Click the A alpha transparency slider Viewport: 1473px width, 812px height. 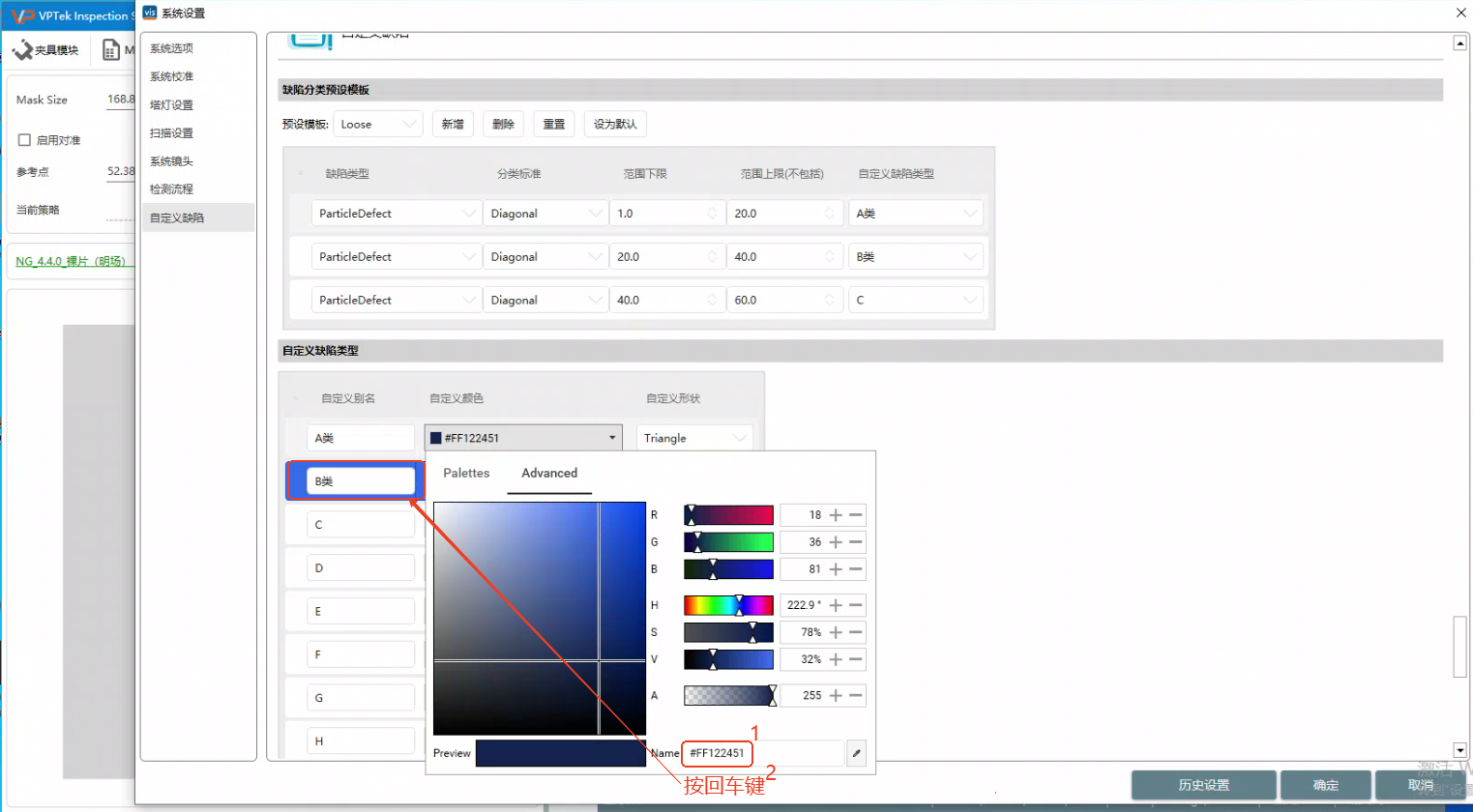point(728,695)
